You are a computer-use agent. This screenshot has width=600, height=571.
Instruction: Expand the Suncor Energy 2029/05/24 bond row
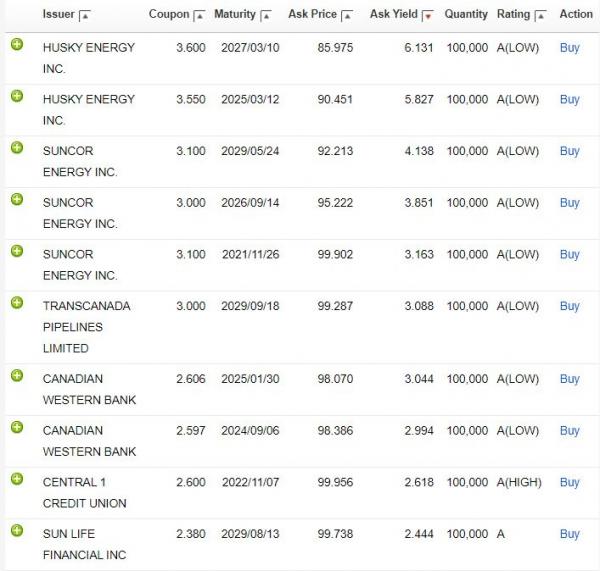tap(17, 148)
